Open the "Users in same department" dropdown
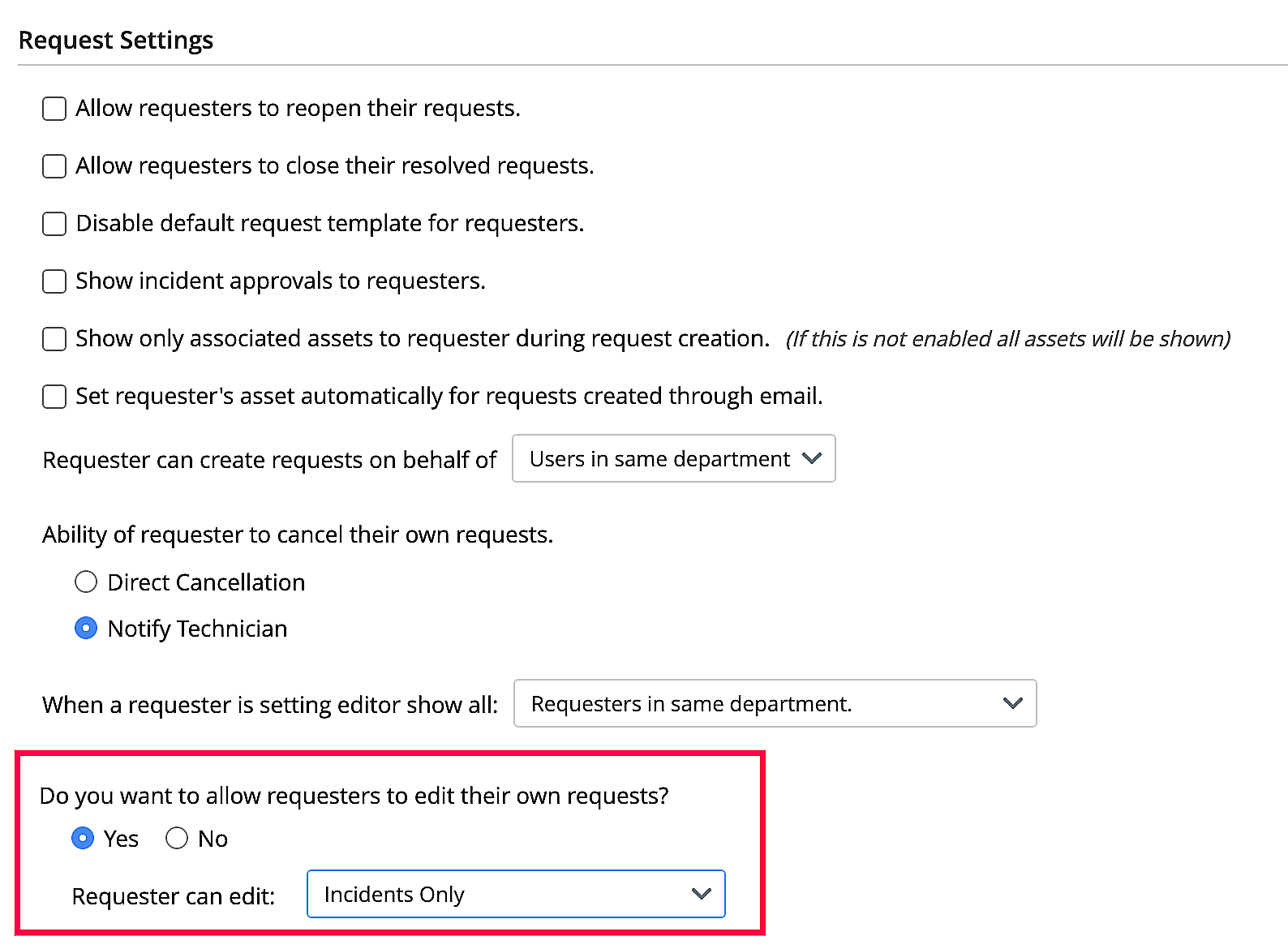Image resolution: width=1288 pixels, height=949 pixels. [673, 458]
